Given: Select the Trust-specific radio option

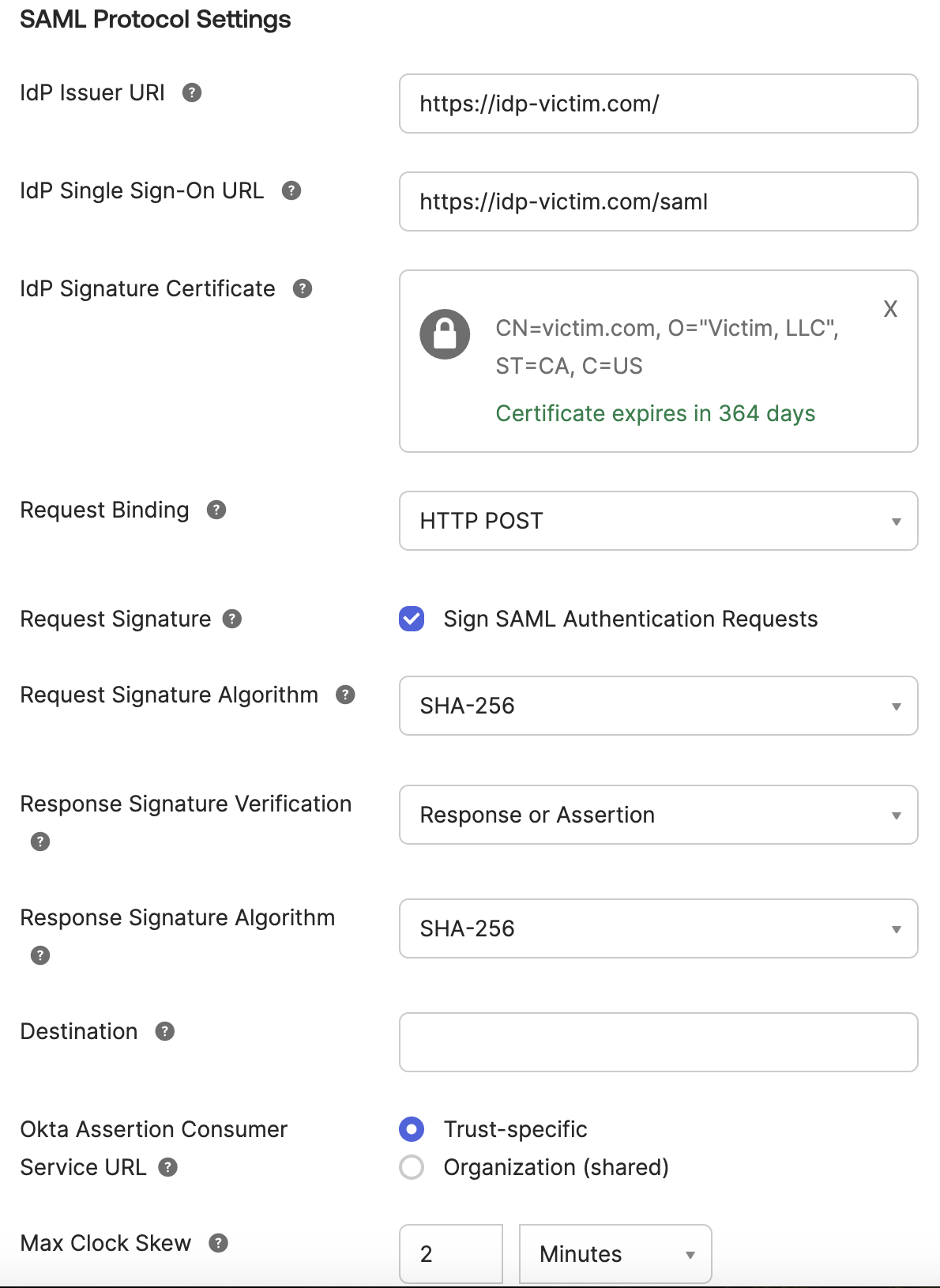Looking at the screenshot, I should 412,1129.
